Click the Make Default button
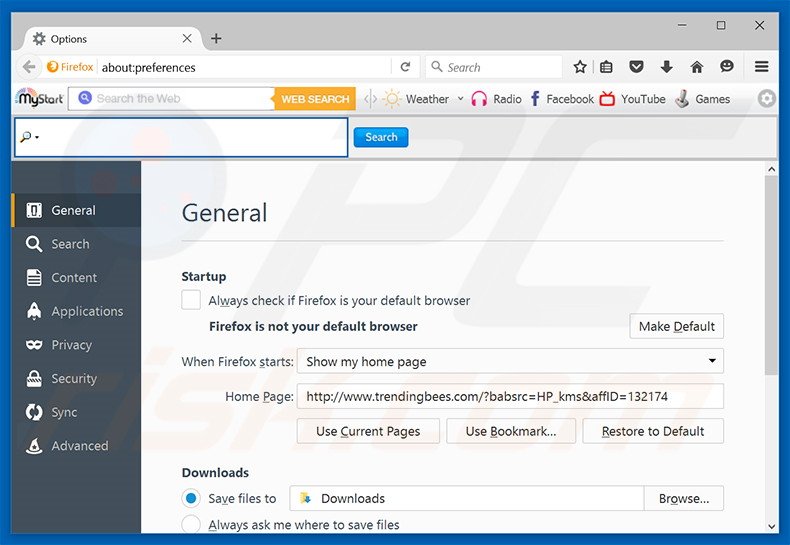Screen dimensions: 790x545 point(676,326)
